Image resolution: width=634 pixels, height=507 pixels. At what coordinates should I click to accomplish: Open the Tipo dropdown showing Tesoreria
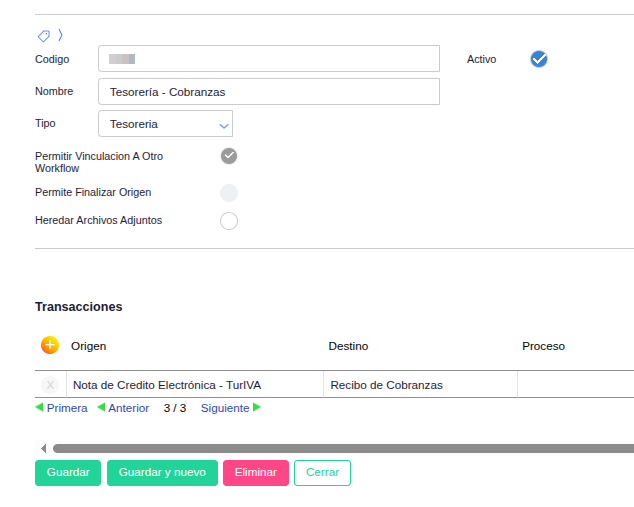166,124
